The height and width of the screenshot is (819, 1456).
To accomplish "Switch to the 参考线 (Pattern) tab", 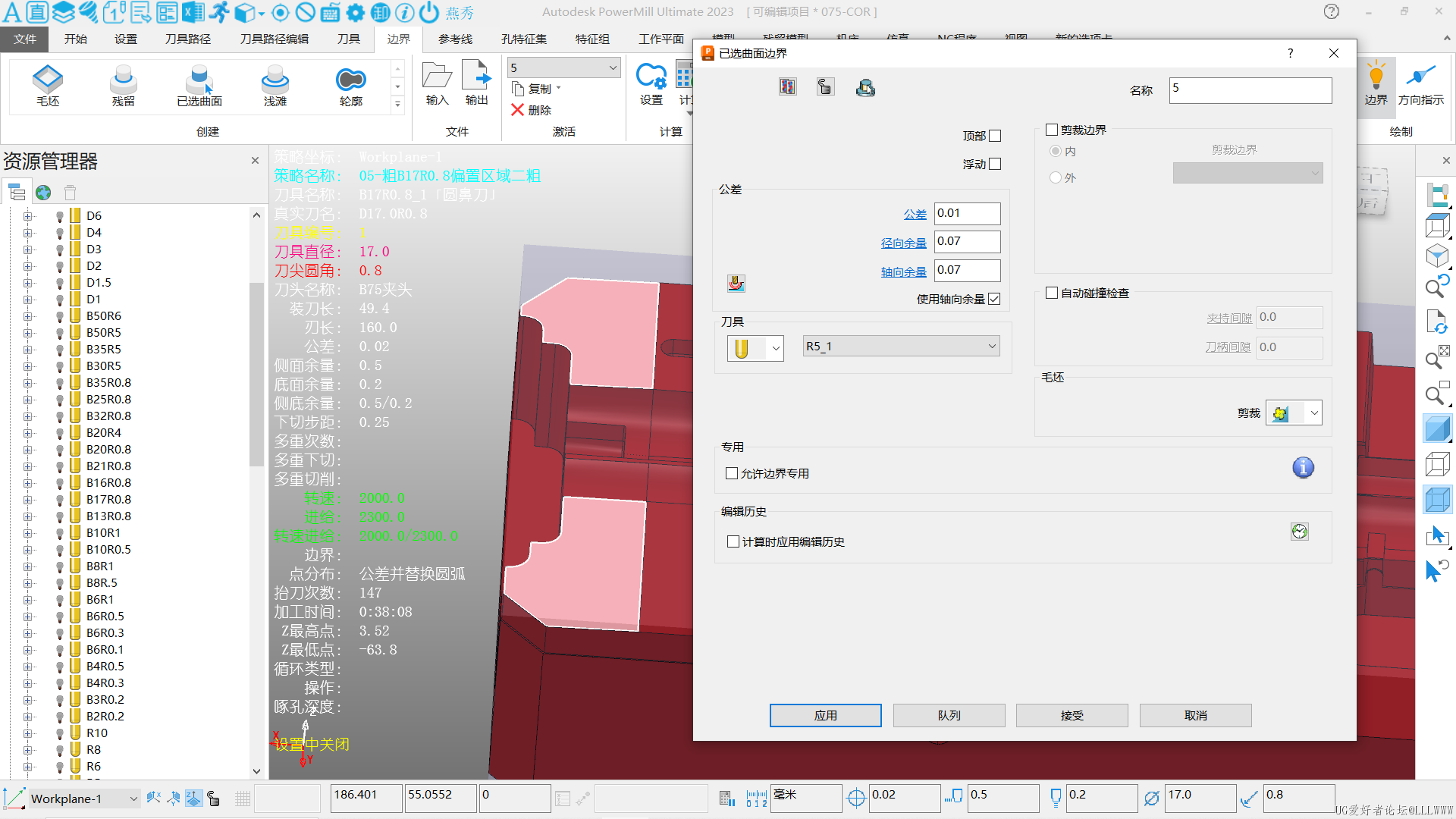I will coord(455,39).
